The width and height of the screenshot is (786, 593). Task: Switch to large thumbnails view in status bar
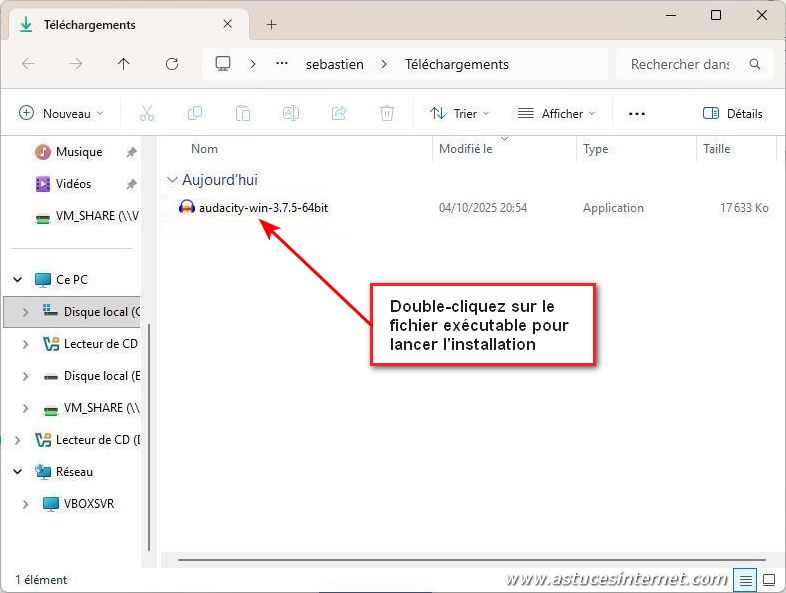click(x=769, y=579)
